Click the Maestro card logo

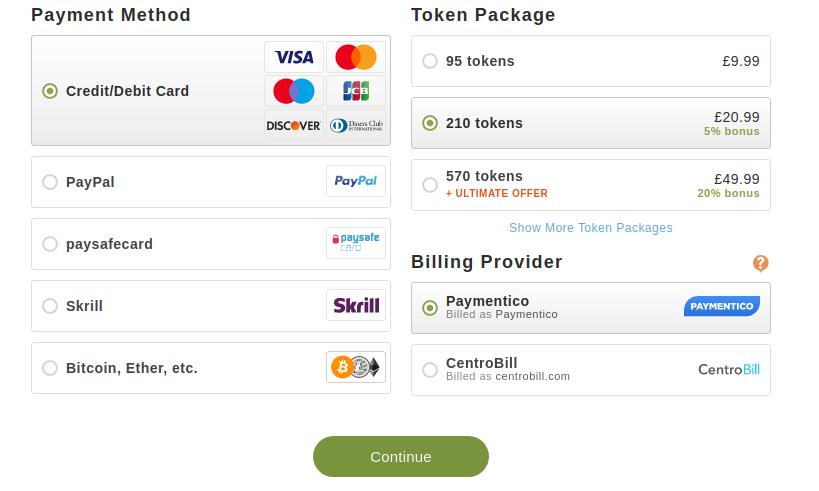294,91
